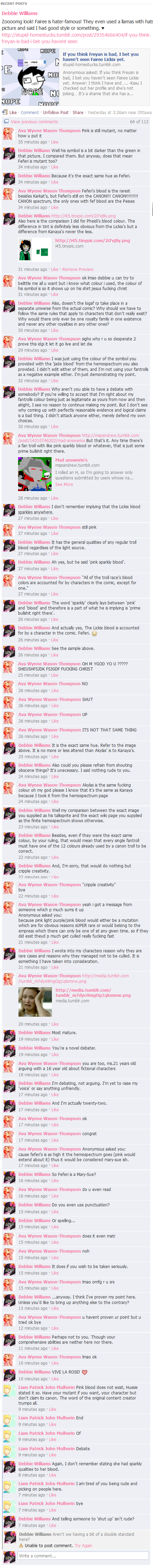Click the comment bubble icon beside View previous comments

click(5, 122)
